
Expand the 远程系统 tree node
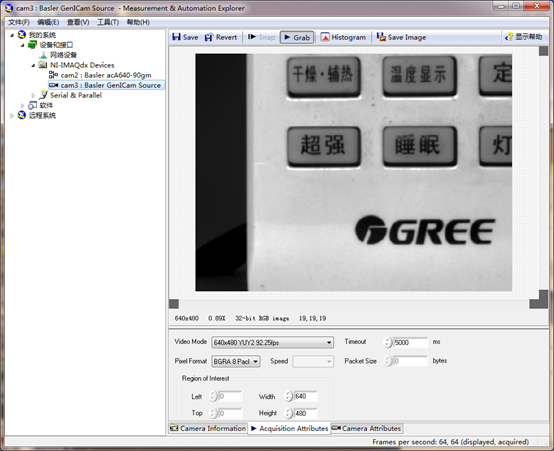click(x=12, y=116)
